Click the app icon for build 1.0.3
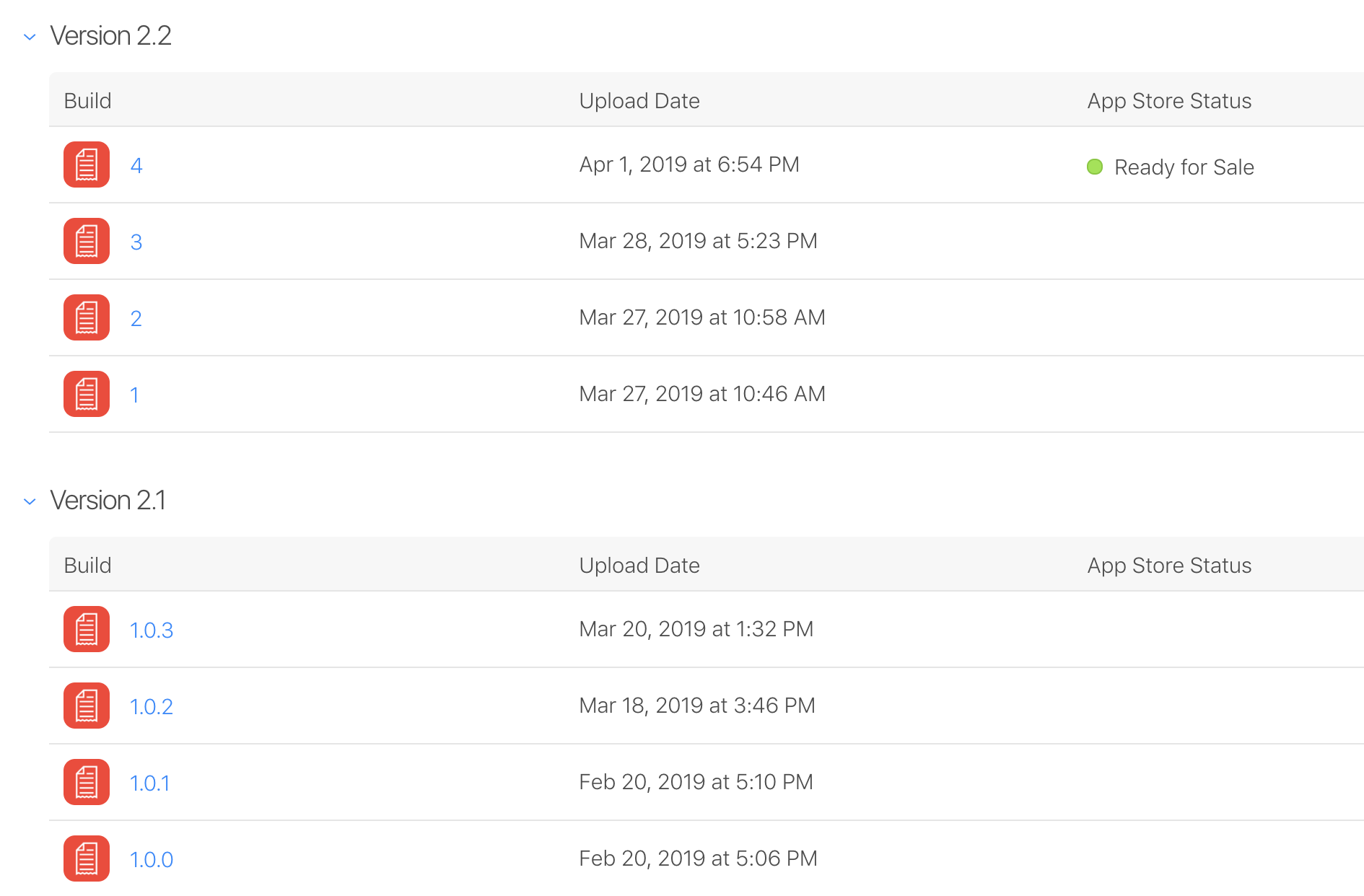This screenshot has height=896, width=1364. click(87, 629)
